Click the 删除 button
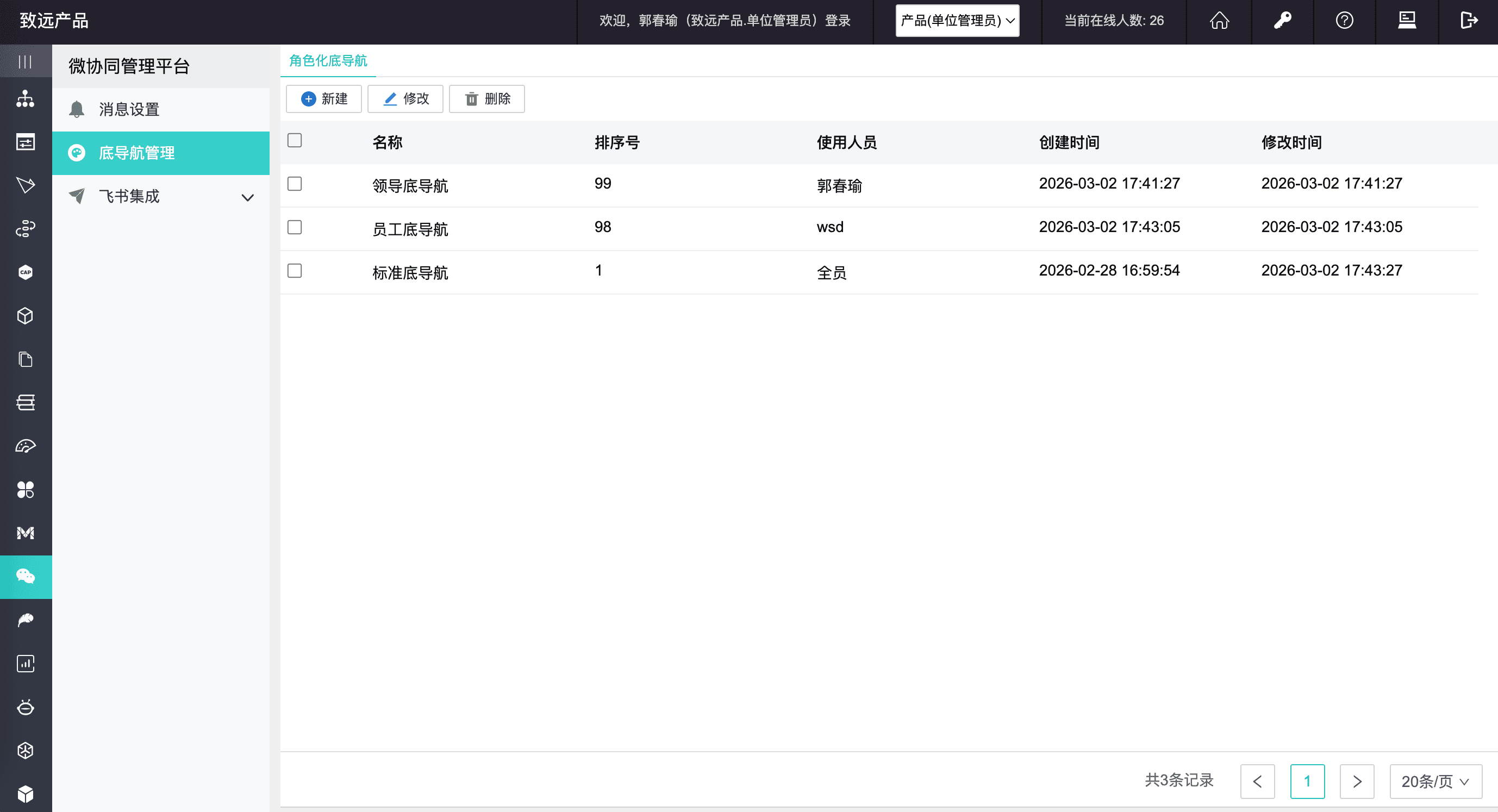Image resolution: width=1498 pixels, height=812 pixels. point(486,99)
